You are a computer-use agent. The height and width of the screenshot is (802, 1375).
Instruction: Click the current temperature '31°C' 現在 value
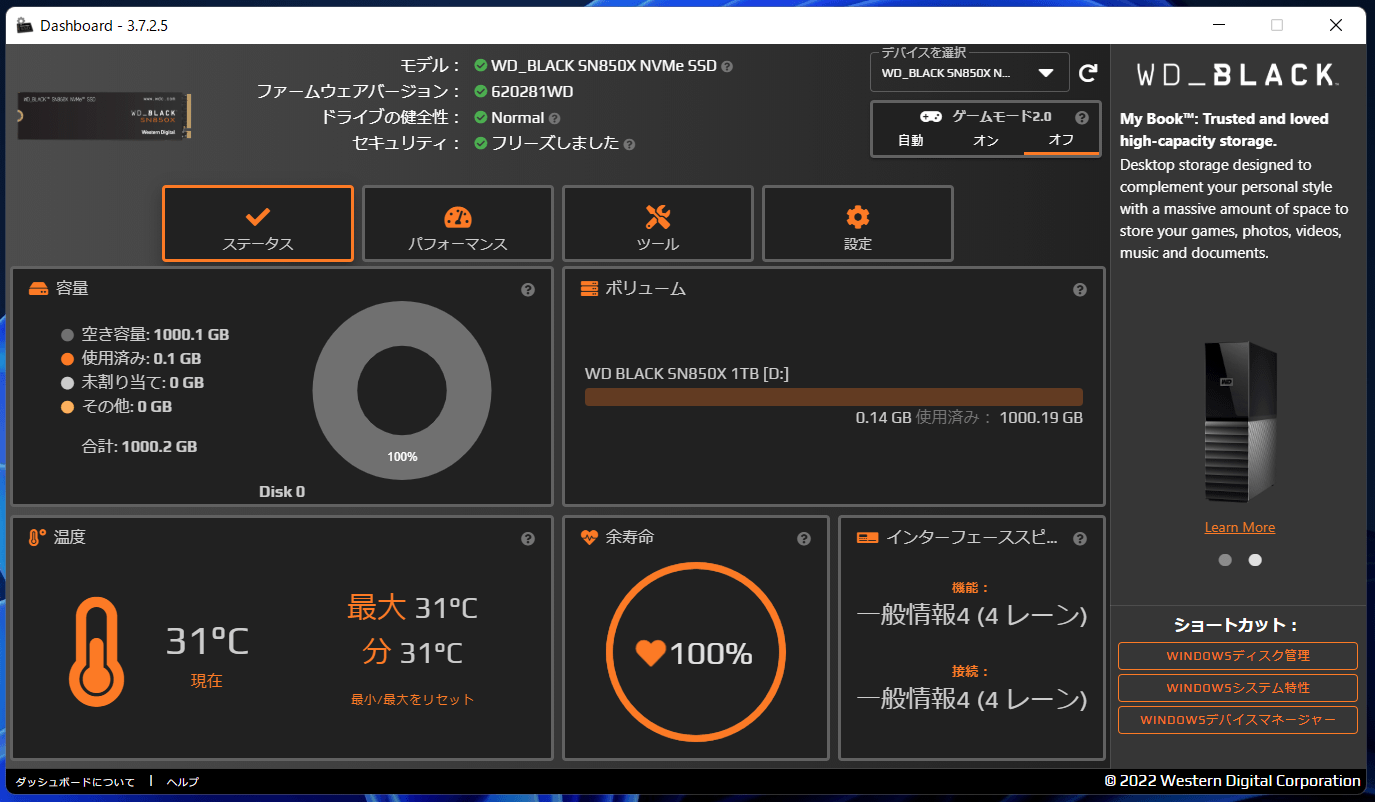click(207, 641)
